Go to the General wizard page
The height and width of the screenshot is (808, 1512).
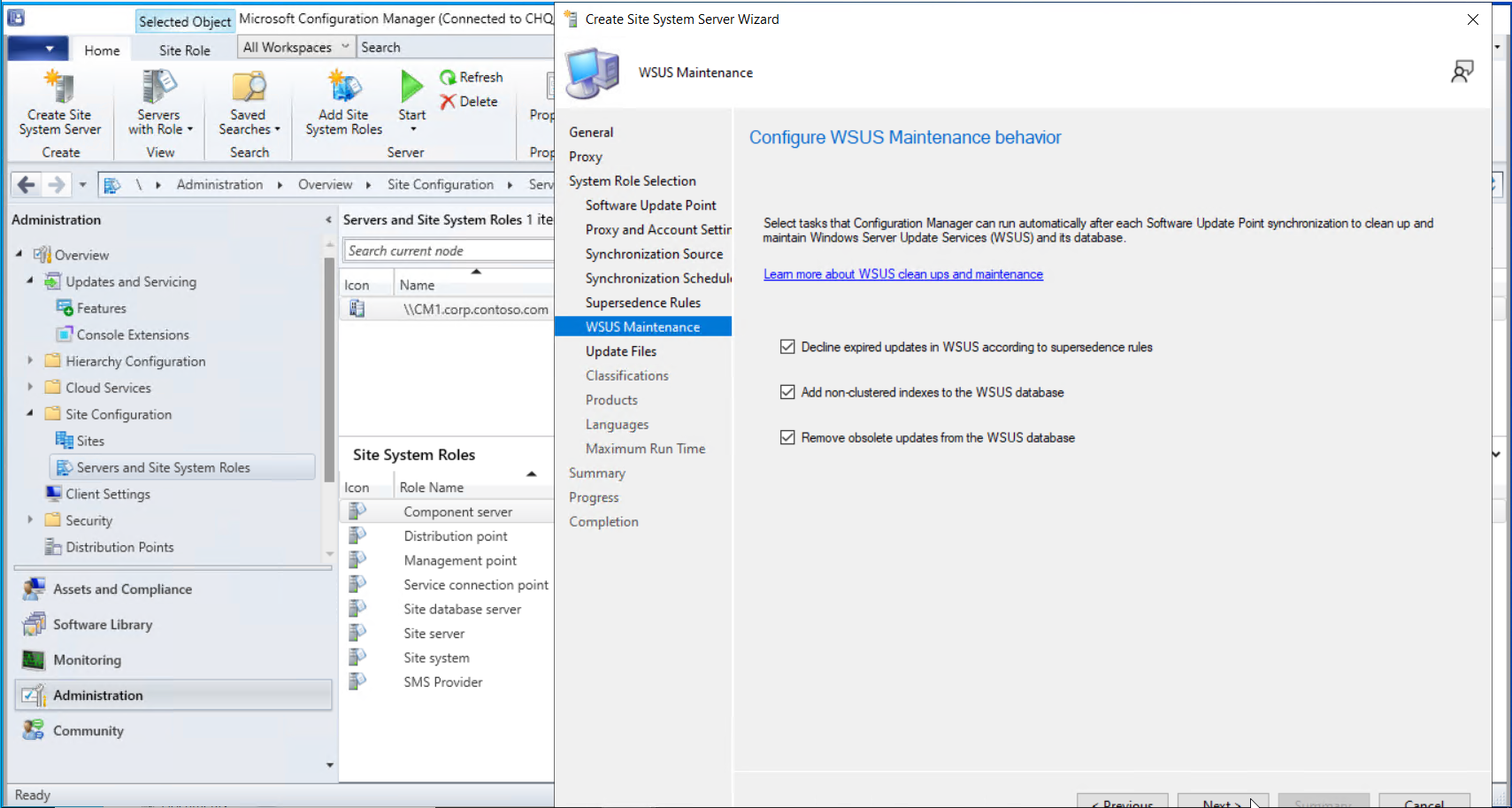point(591,132)
